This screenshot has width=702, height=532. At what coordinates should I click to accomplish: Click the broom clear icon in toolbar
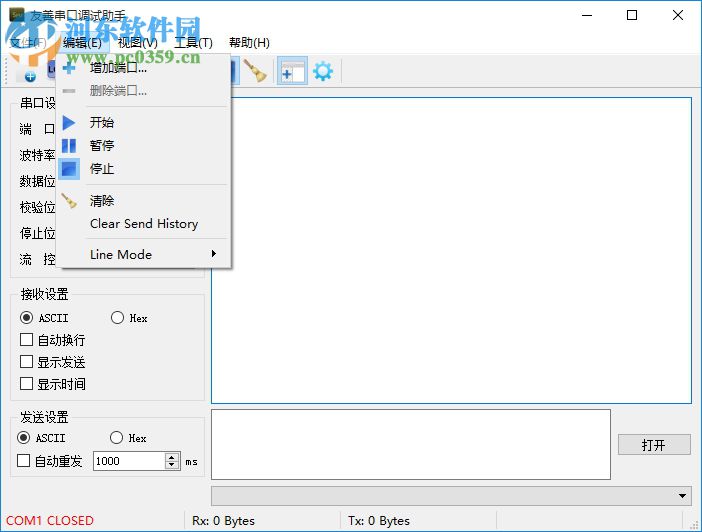click(x=255, y=71)
